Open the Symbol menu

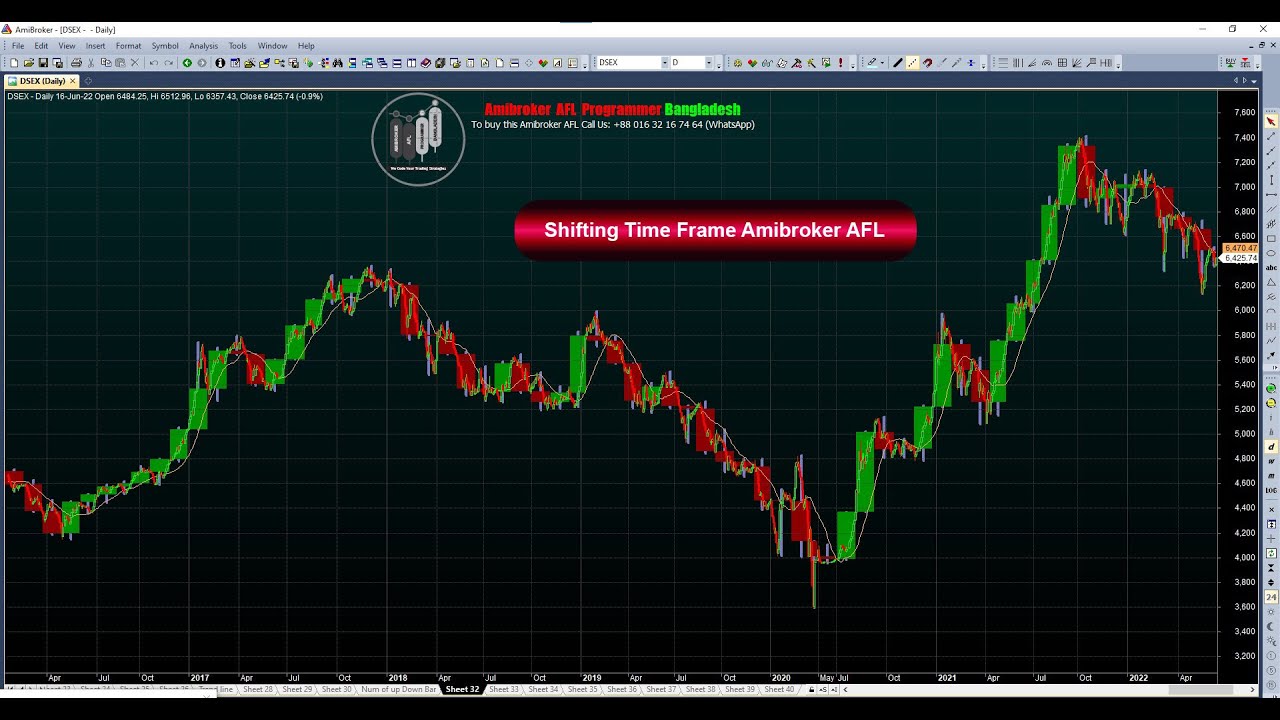[x=165, y=46]
